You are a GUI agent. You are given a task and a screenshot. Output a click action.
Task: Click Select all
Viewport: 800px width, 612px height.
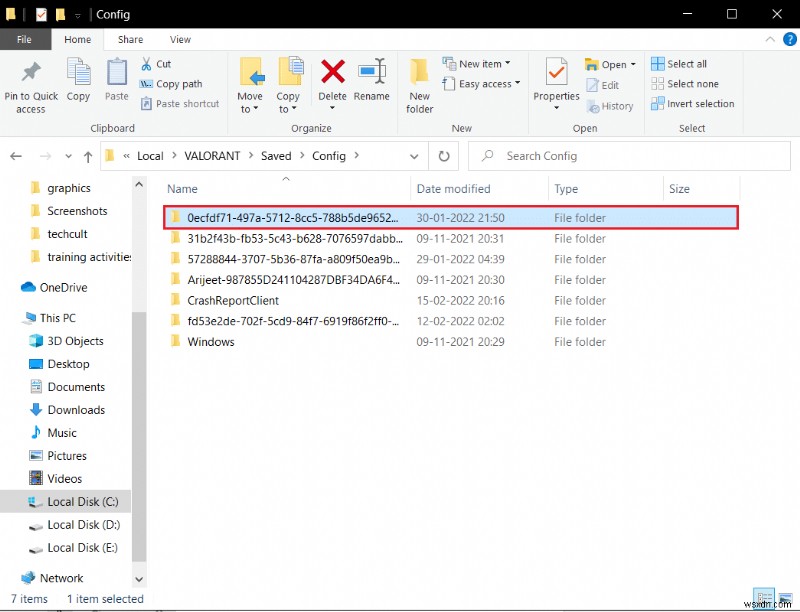pos(679,64)
